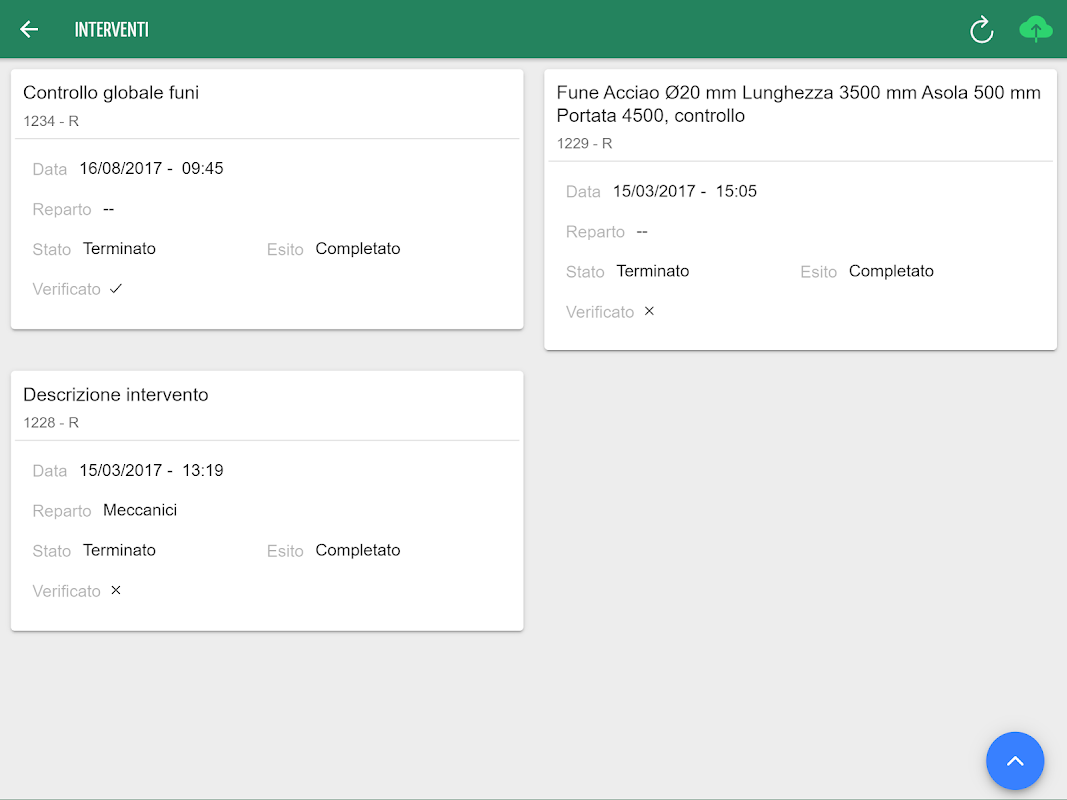Click Completato outcome on card 1234

point(358,248)
